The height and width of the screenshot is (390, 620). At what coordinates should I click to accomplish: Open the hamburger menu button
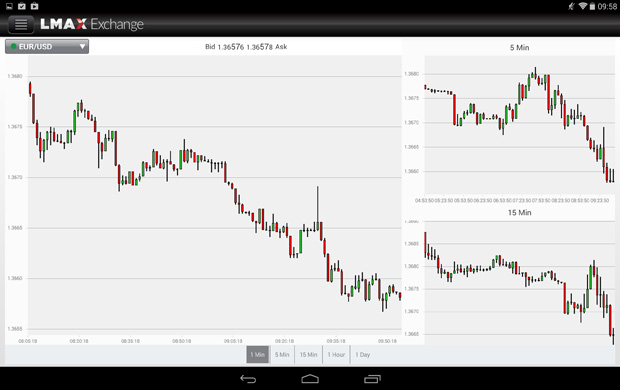21,25
